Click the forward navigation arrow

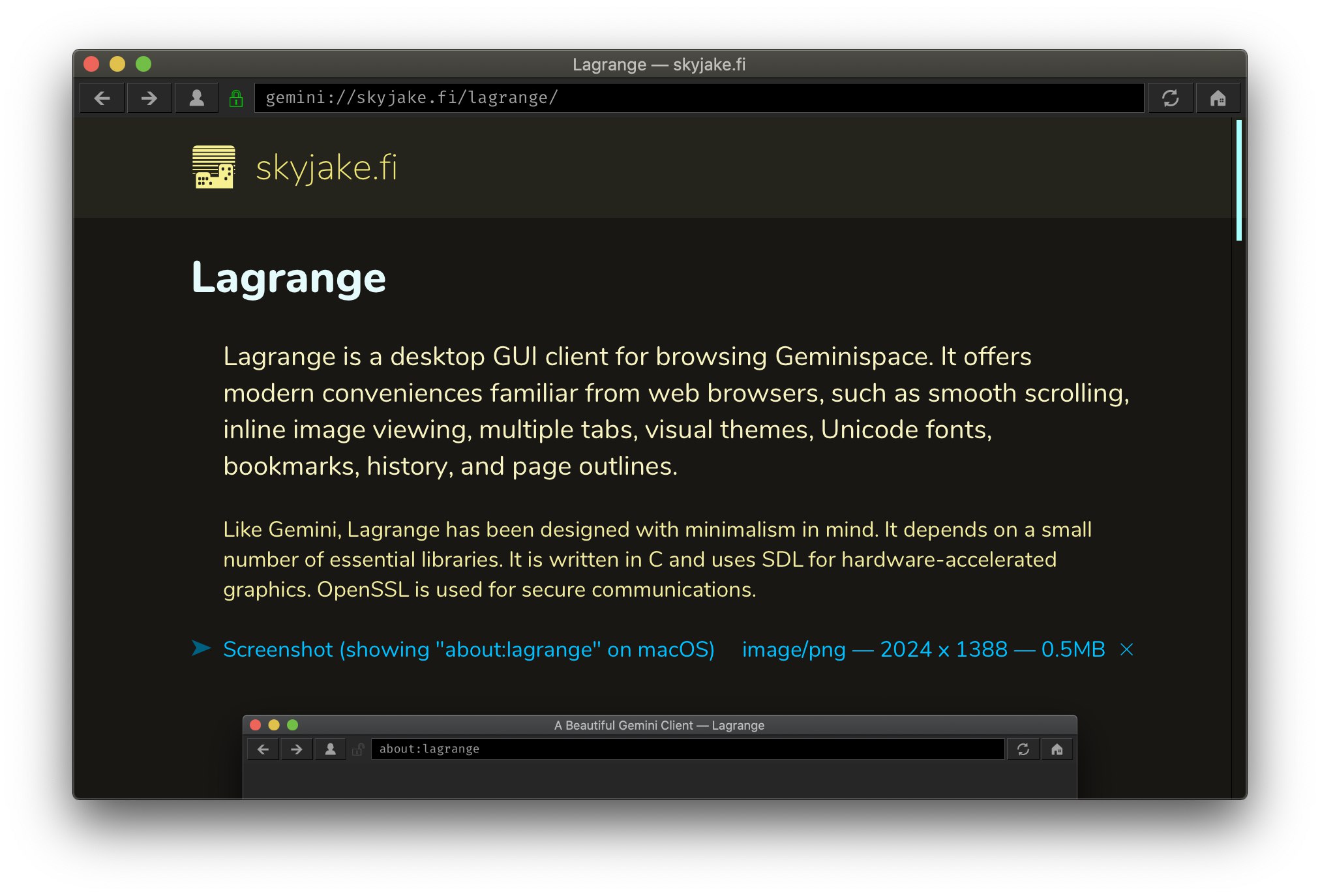pyautogui.click(x=149, y=98)
